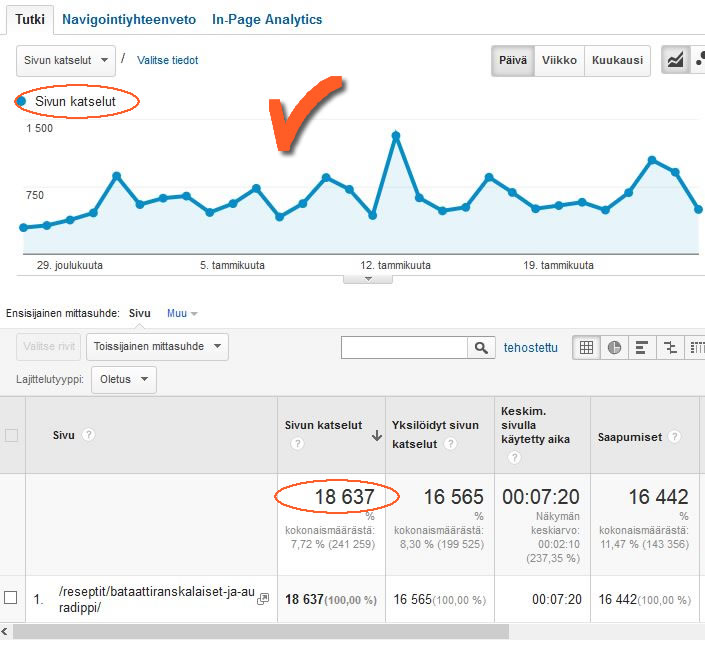
Task: Open help icon for Yksilöidyt sivun katselut
Action: (x=451, y=444)
